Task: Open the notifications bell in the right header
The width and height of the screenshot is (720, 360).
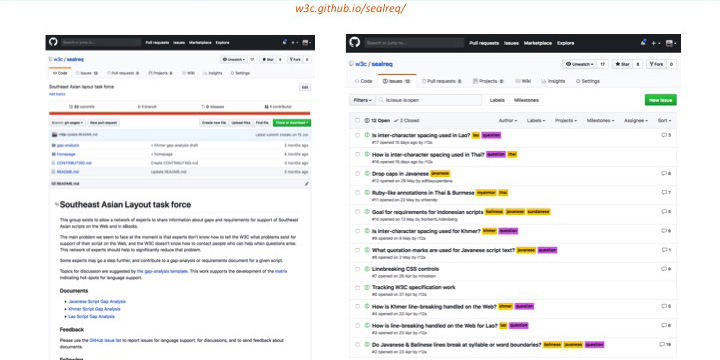Action: click(643, 43)
